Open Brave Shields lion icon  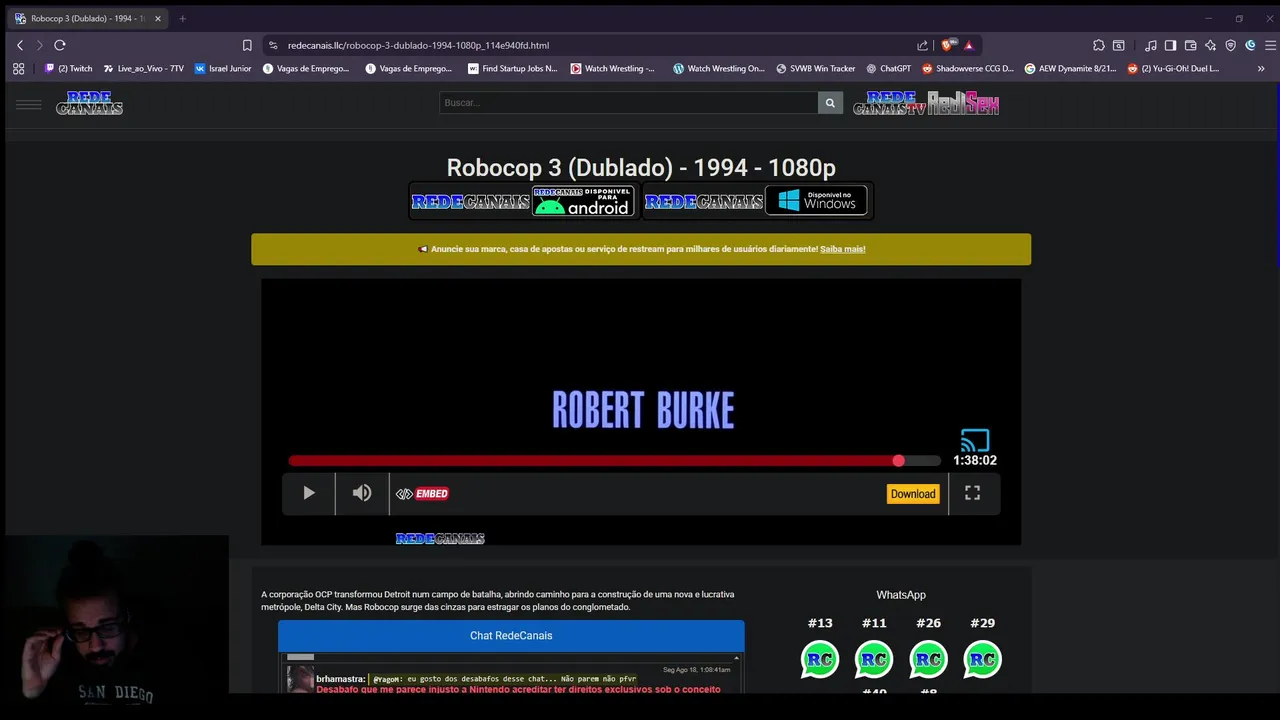coord(949,45)
